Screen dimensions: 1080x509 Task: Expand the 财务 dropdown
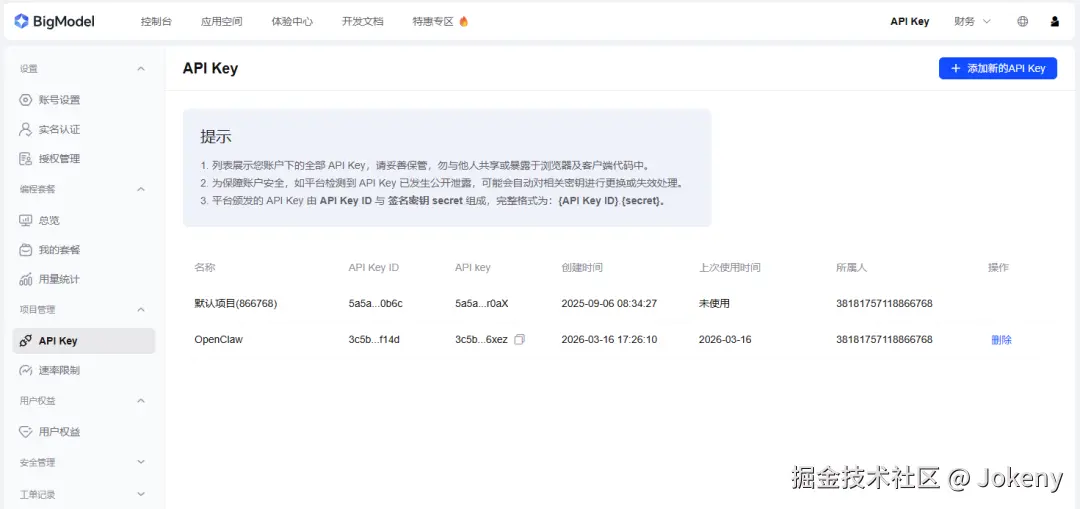[x=972, y=21]
